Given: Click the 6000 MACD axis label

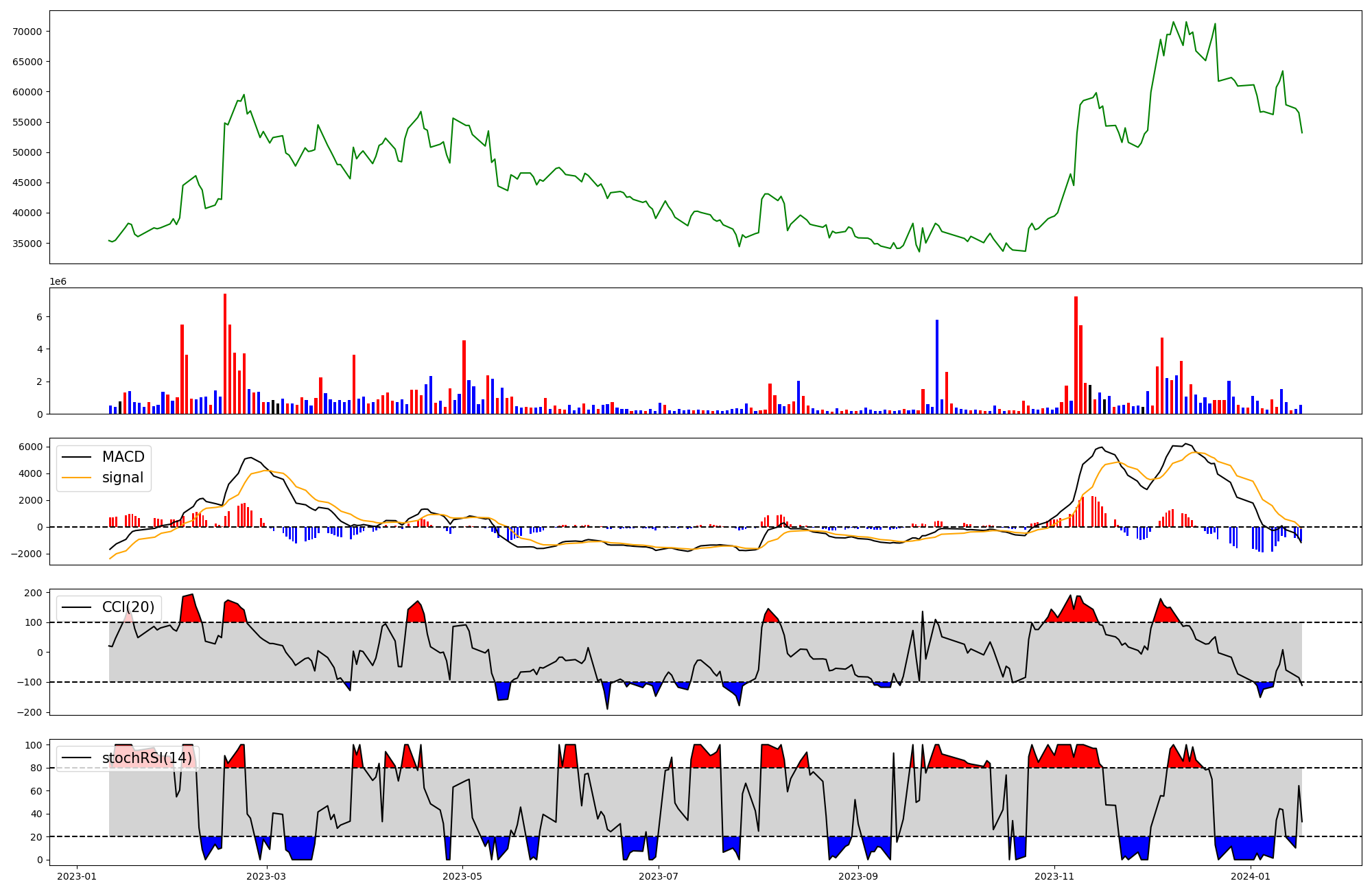Looking at the screenshot, I should (30, 447).
